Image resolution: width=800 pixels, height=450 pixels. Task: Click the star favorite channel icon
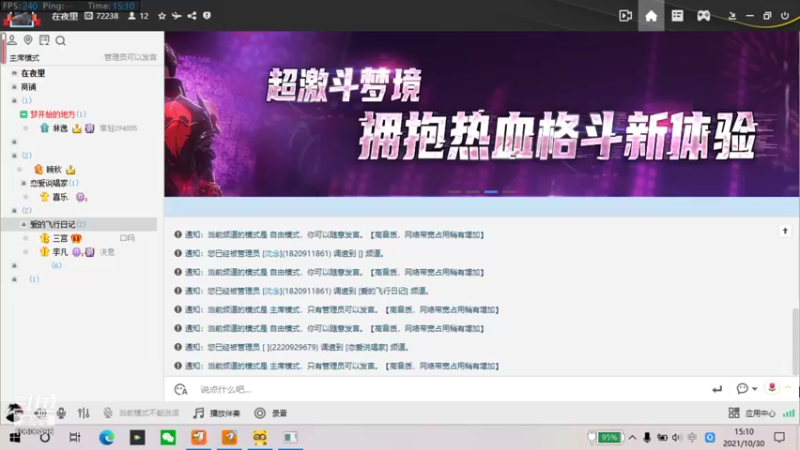[162, 16]
